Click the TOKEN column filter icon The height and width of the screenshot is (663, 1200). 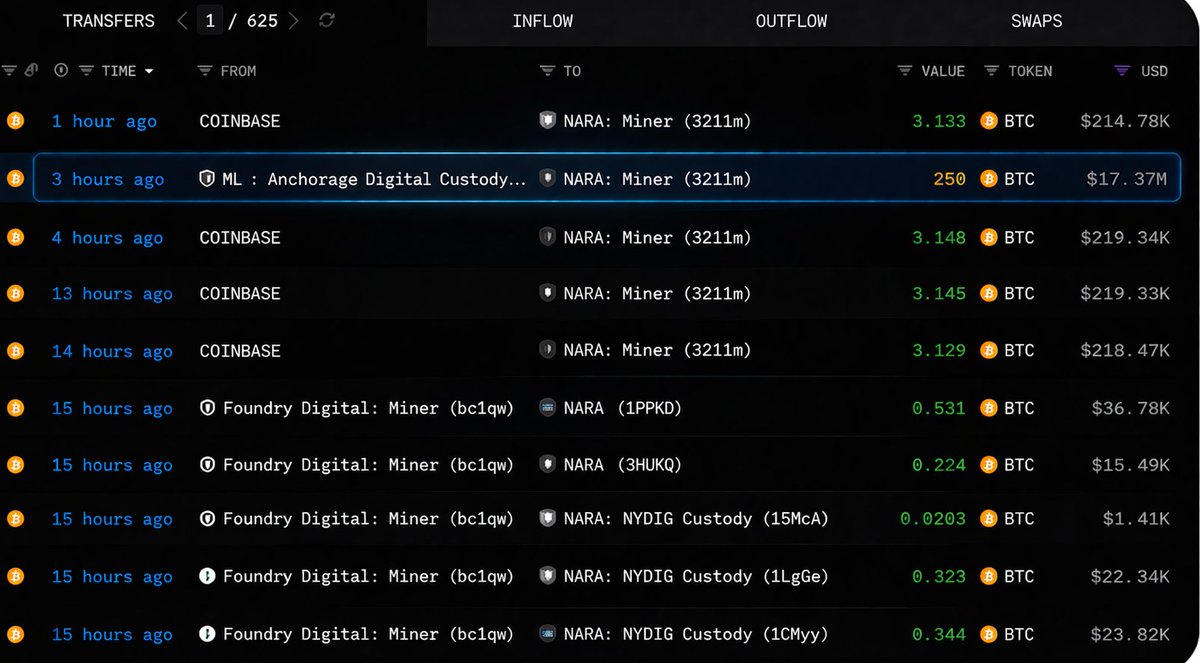pos(992,71)
